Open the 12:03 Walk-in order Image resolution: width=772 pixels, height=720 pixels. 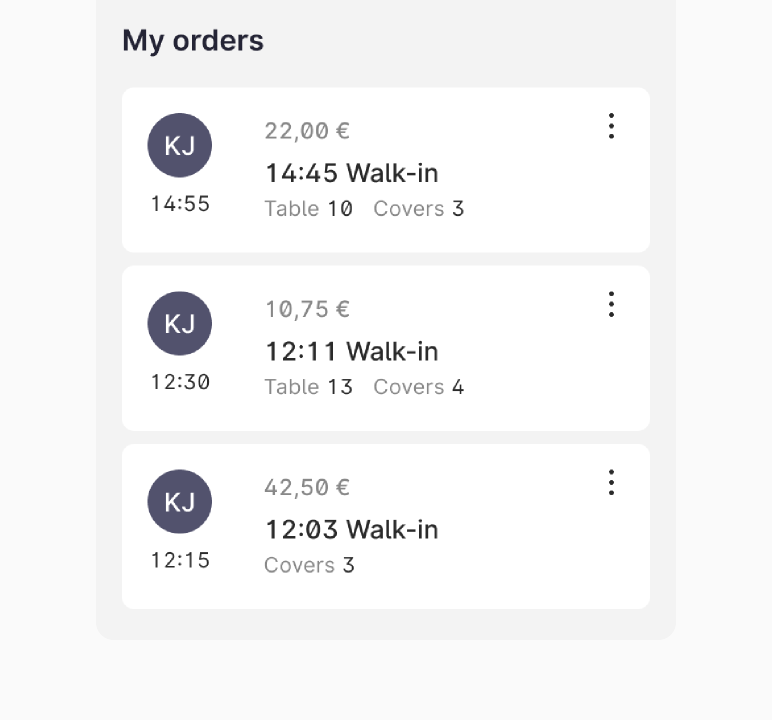coord(352,530)
